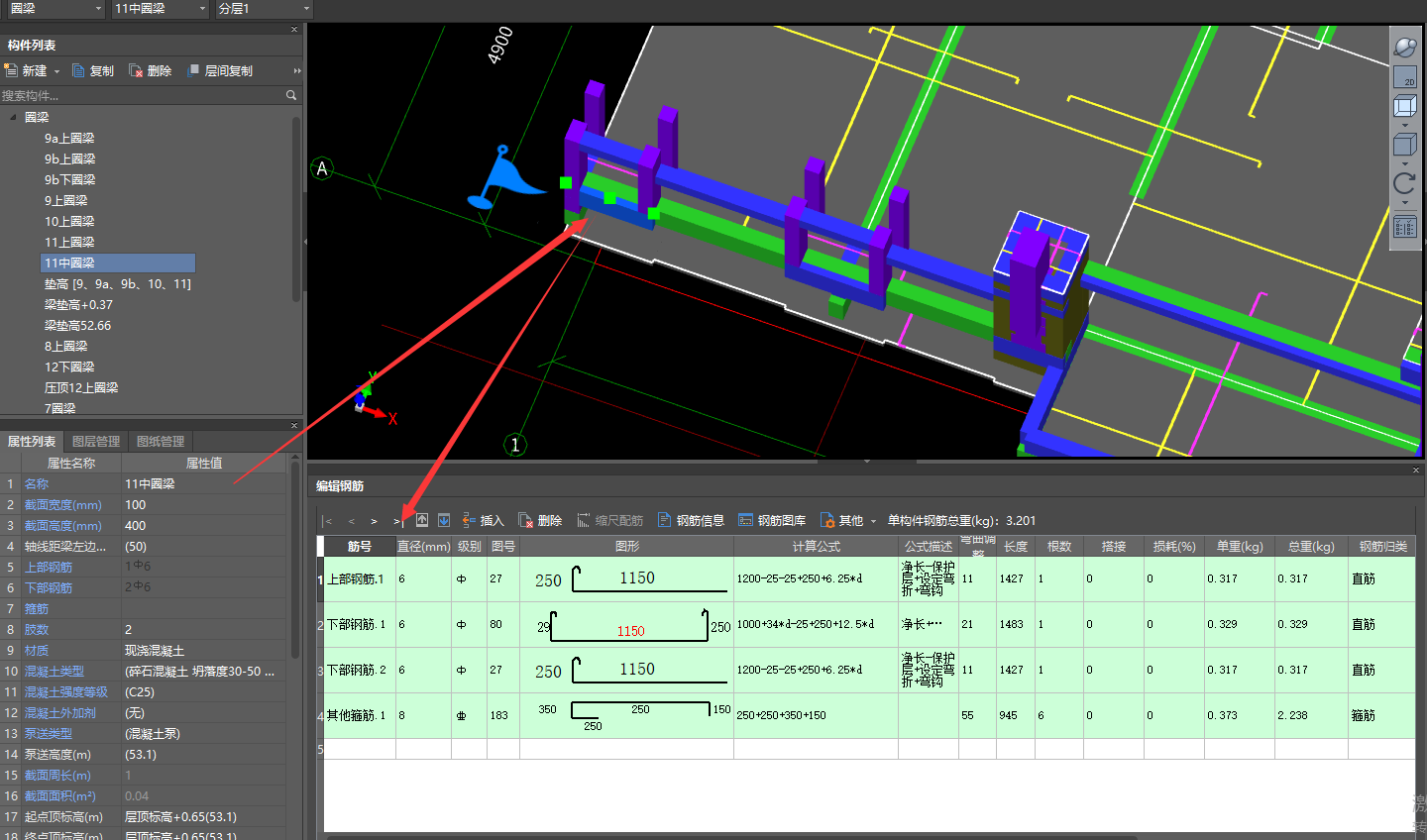The image size is (1427, 840).
Task: Select 11中圈梁 in the component list
Action: point(118,263)
